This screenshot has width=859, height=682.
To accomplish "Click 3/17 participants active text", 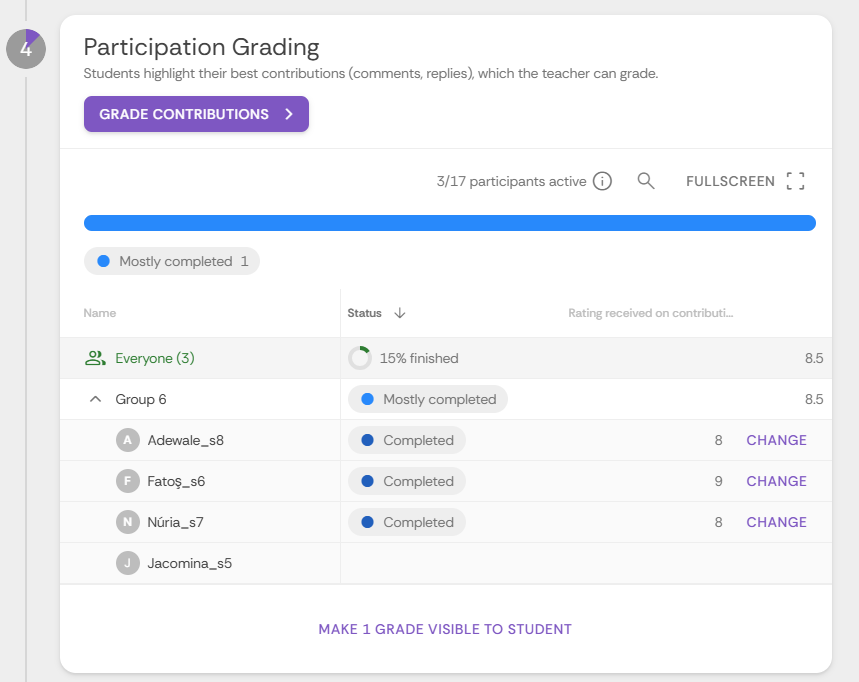I will (511, 181).
